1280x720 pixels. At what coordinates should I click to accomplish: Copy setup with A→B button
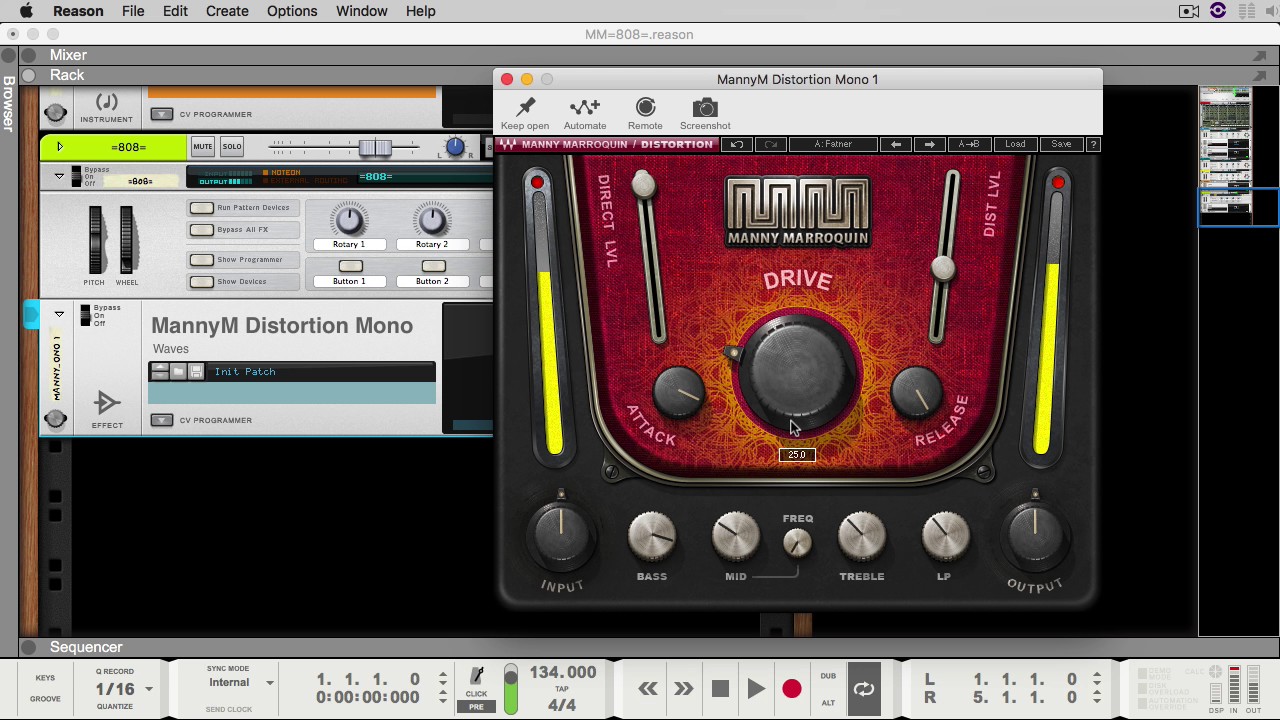pyautogui.click(x=969, y=144)
